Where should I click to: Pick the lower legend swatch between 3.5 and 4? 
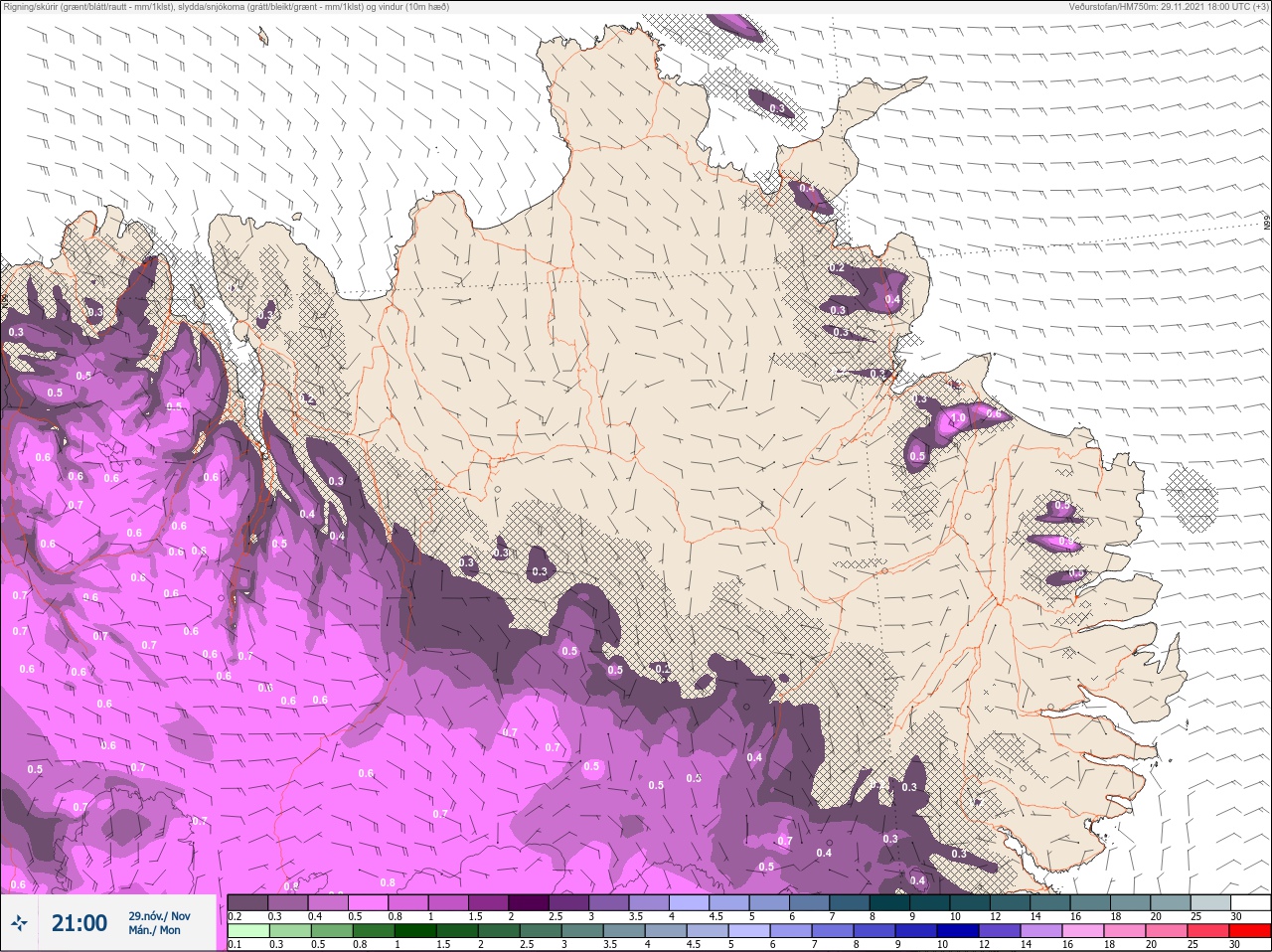(x=624, y=930)
